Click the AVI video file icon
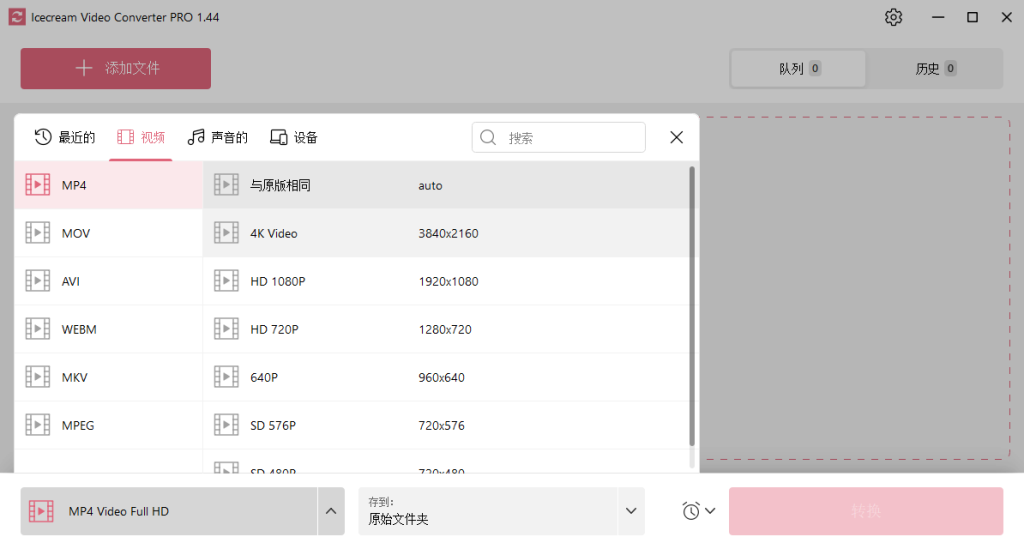 coord(38,281)
